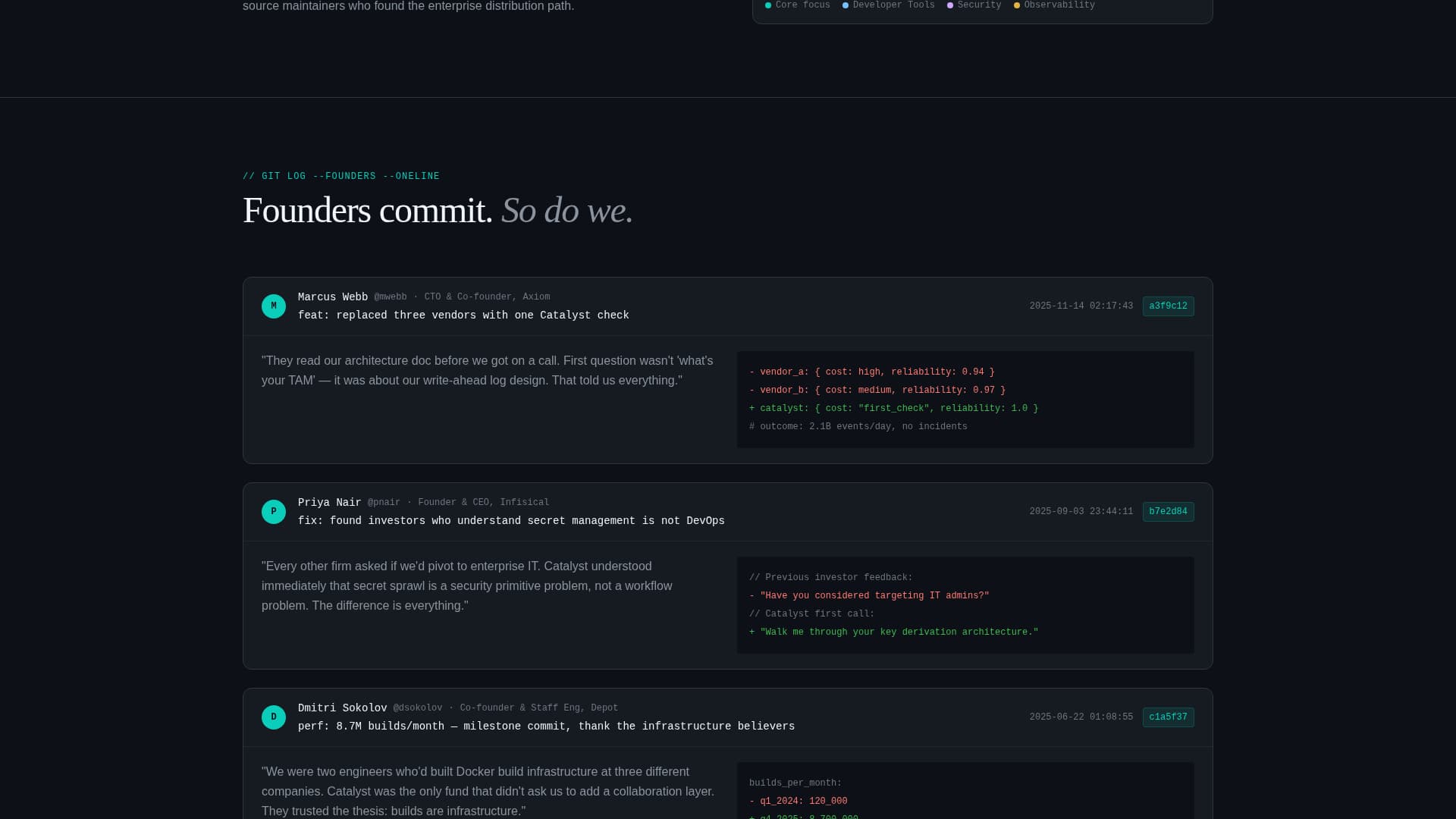
Task: Click the 'Observability' legend label
Action: tap(1059, 5)
